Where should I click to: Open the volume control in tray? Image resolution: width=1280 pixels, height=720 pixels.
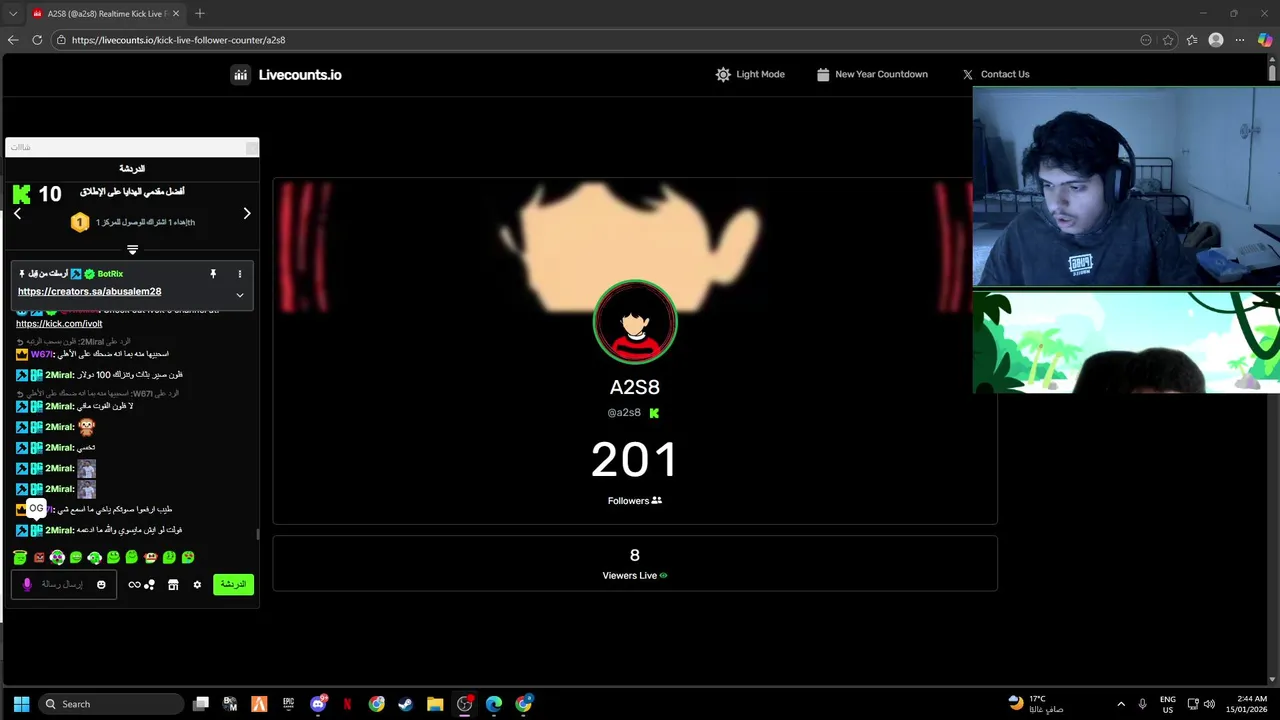[1210, 704]
